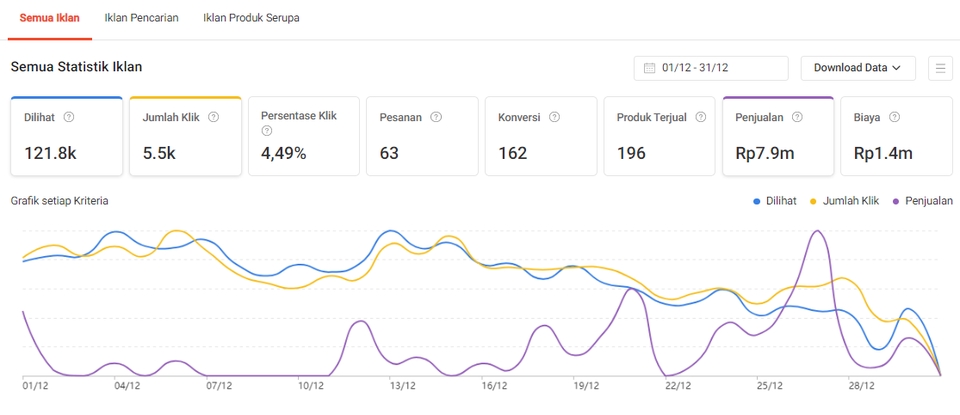Click the help icon next to Penjualan

[798, 117]
